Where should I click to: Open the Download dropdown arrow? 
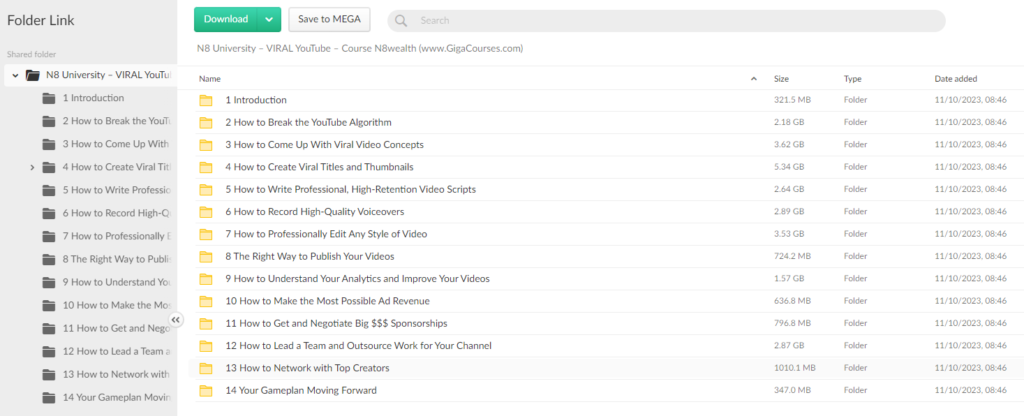[269, 19]
